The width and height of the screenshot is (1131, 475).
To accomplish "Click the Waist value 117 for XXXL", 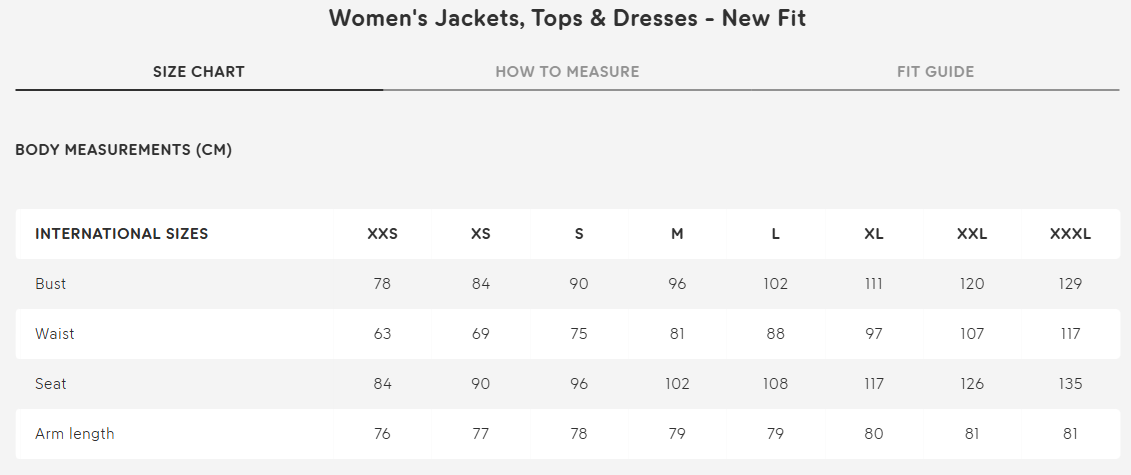I will pyautogui.click(x=1070, y=334).
